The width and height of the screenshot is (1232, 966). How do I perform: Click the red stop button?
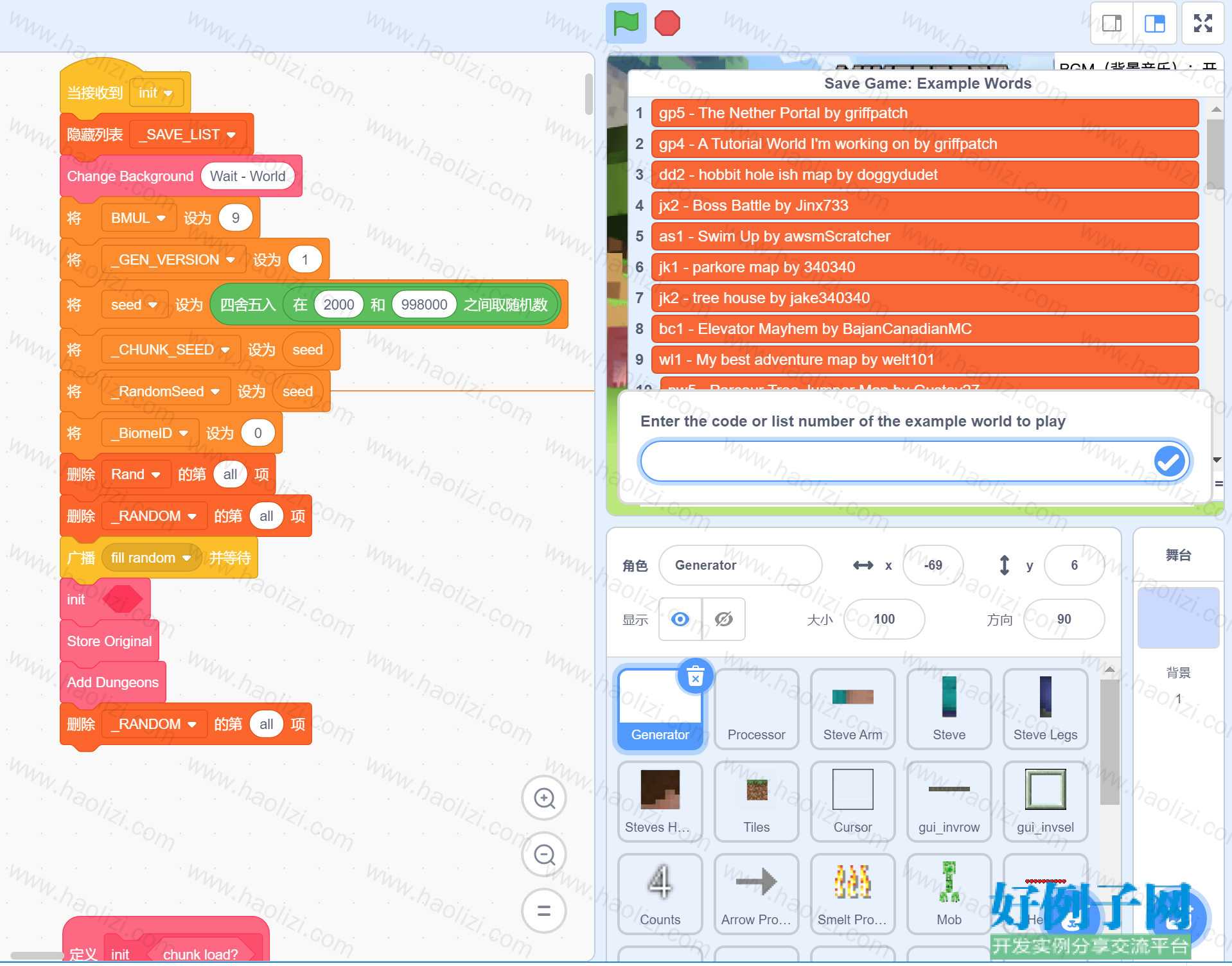click(x=667, y=24)
